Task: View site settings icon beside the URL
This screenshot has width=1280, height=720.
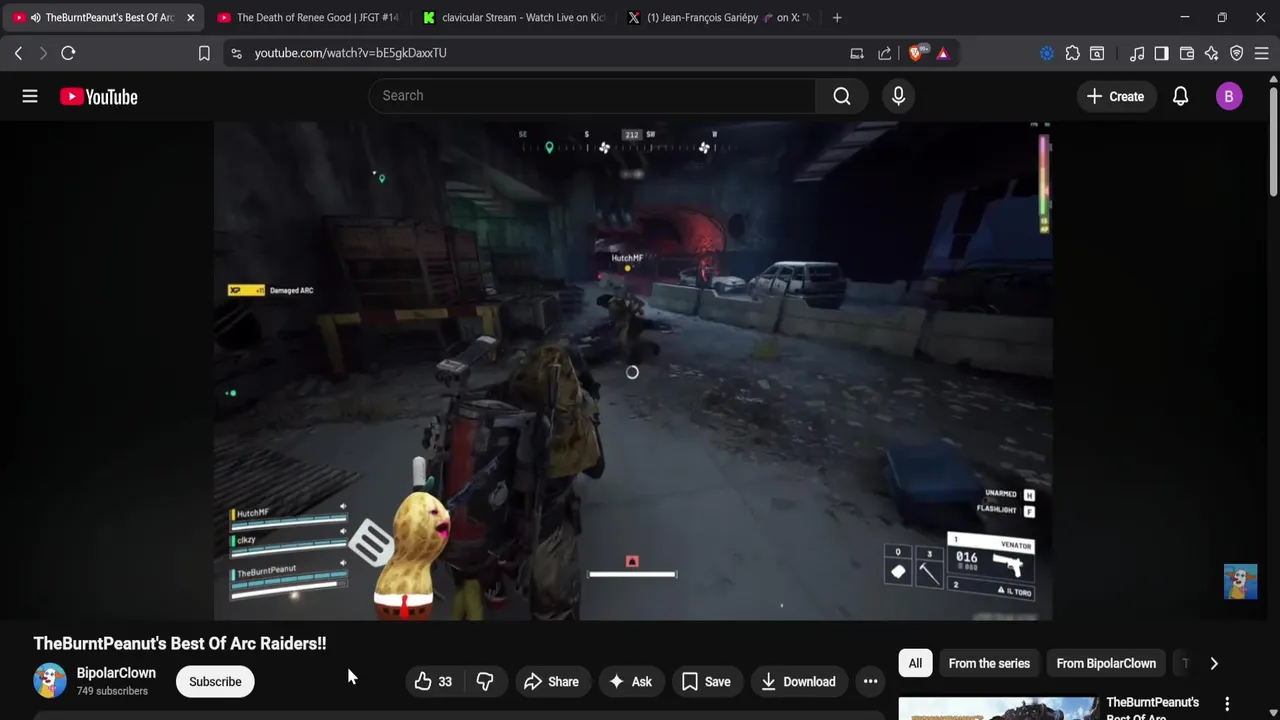Action: pos(236,53)
